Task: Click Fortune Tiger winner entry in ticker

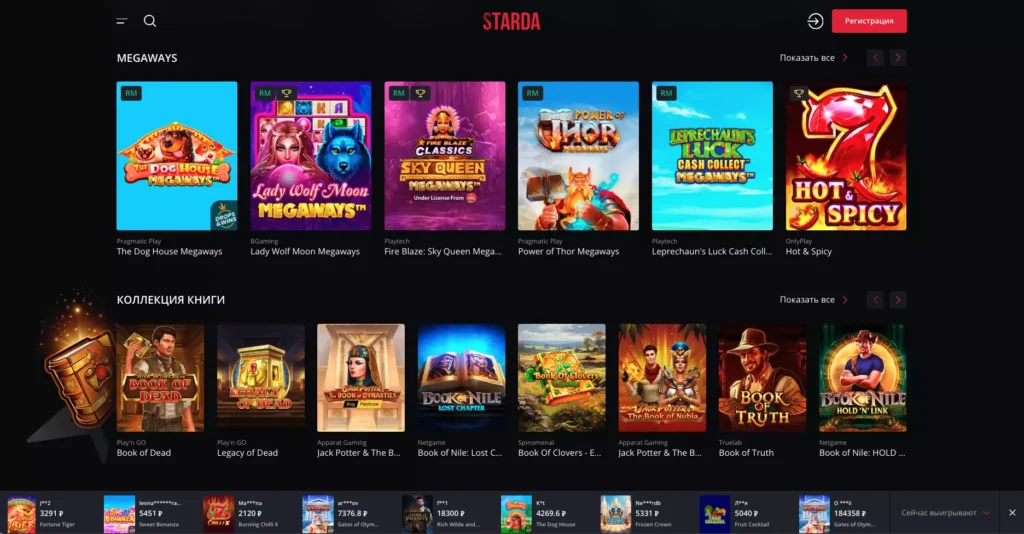Action: click(x=46, y=513)
